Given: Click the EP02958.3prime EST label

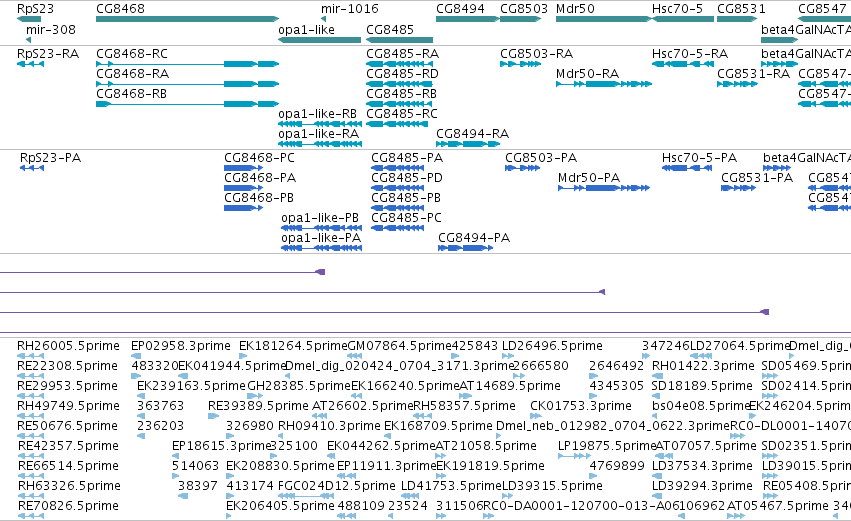Looking at the screenshot, I should pos(181,346).
